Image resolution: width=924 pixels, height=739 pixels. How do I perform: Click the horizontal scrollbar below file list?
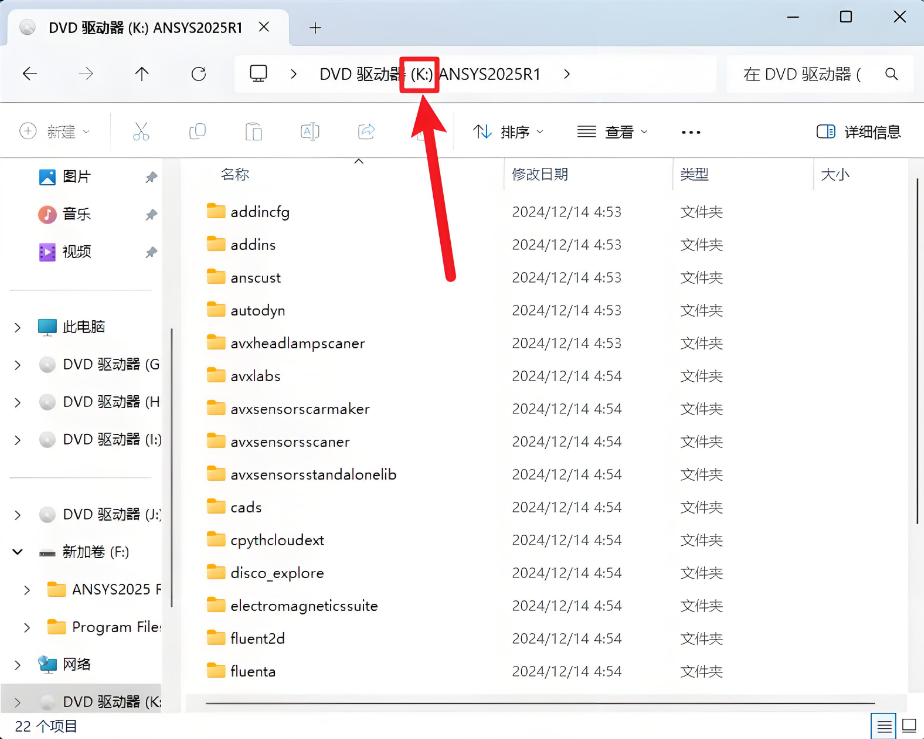pyautogui.click(x=540, y=703)
